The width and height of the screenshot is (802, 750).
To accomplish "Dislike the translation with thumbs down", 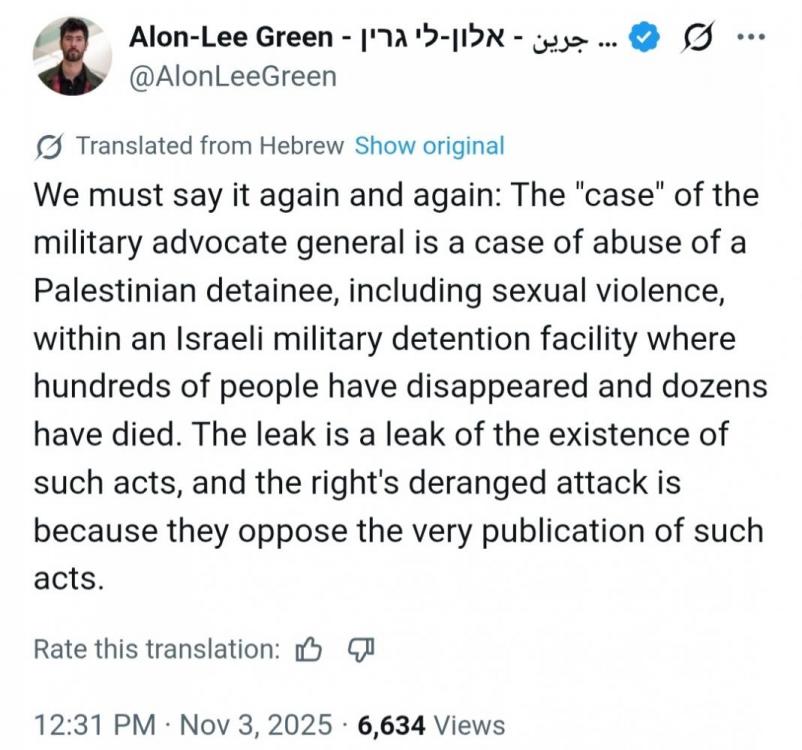I will point(359,650).
